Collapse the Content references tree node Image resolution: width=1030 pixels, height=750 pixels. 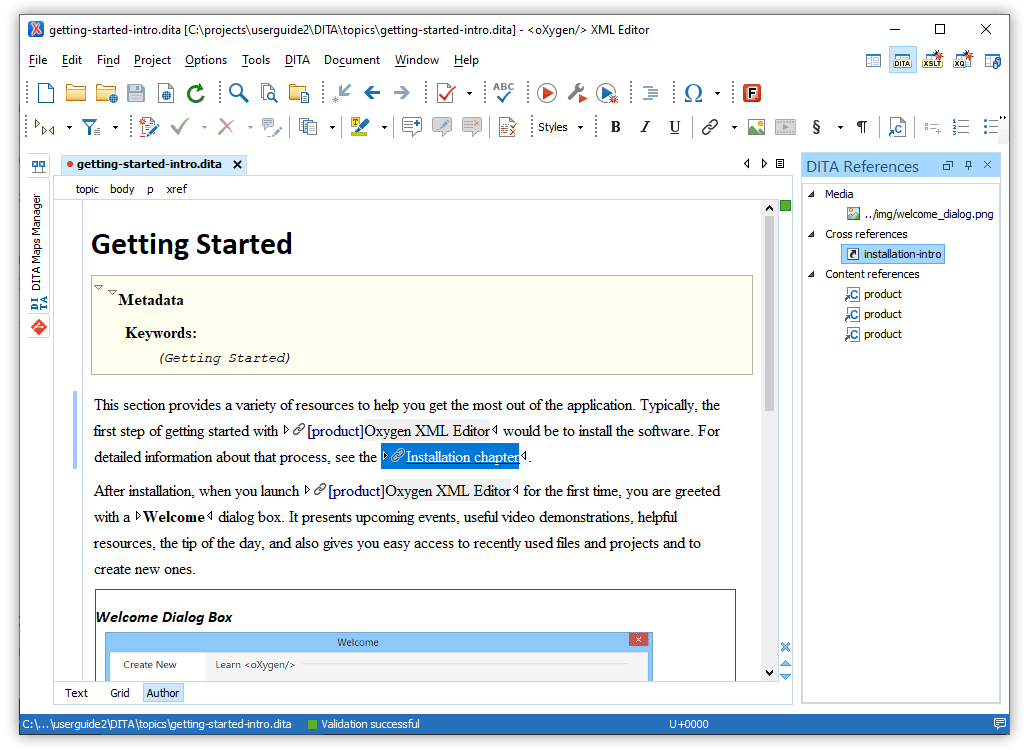[x=811, y=274]
